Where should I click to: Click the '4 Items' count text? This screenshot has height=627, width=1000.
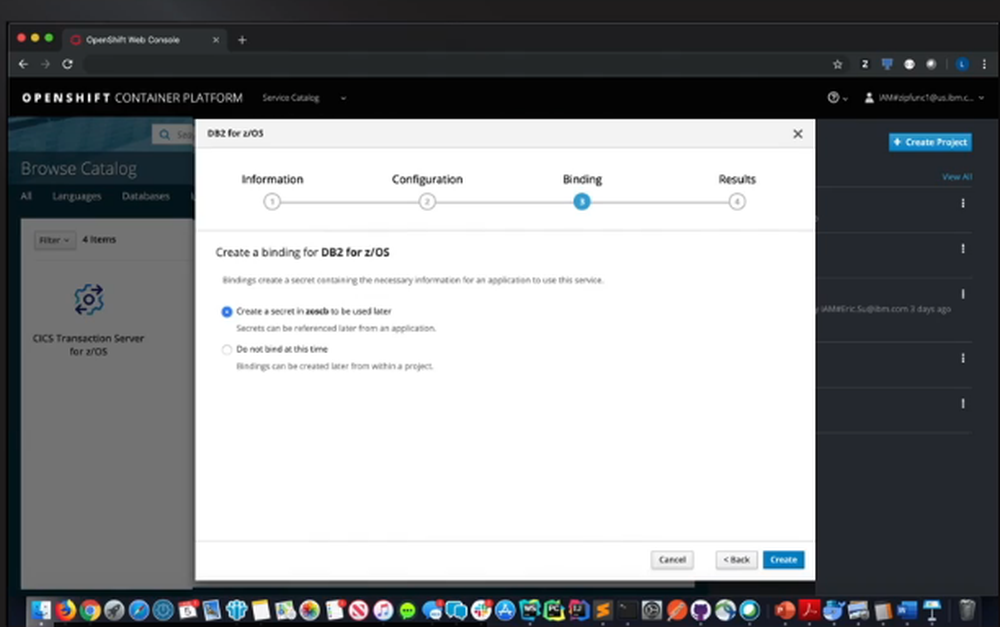(99, 239)
